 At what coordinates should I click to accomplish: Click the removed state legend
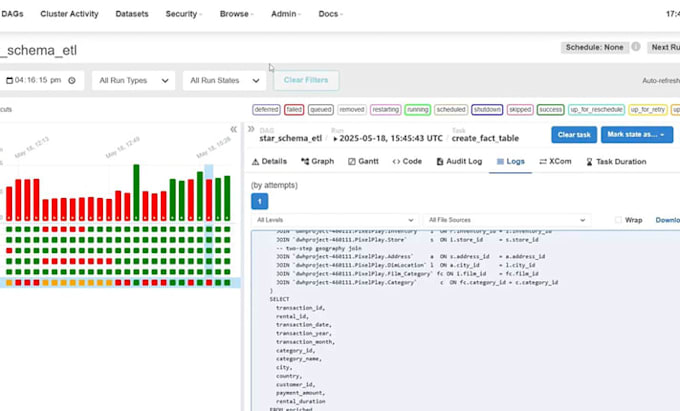(352, 110)
